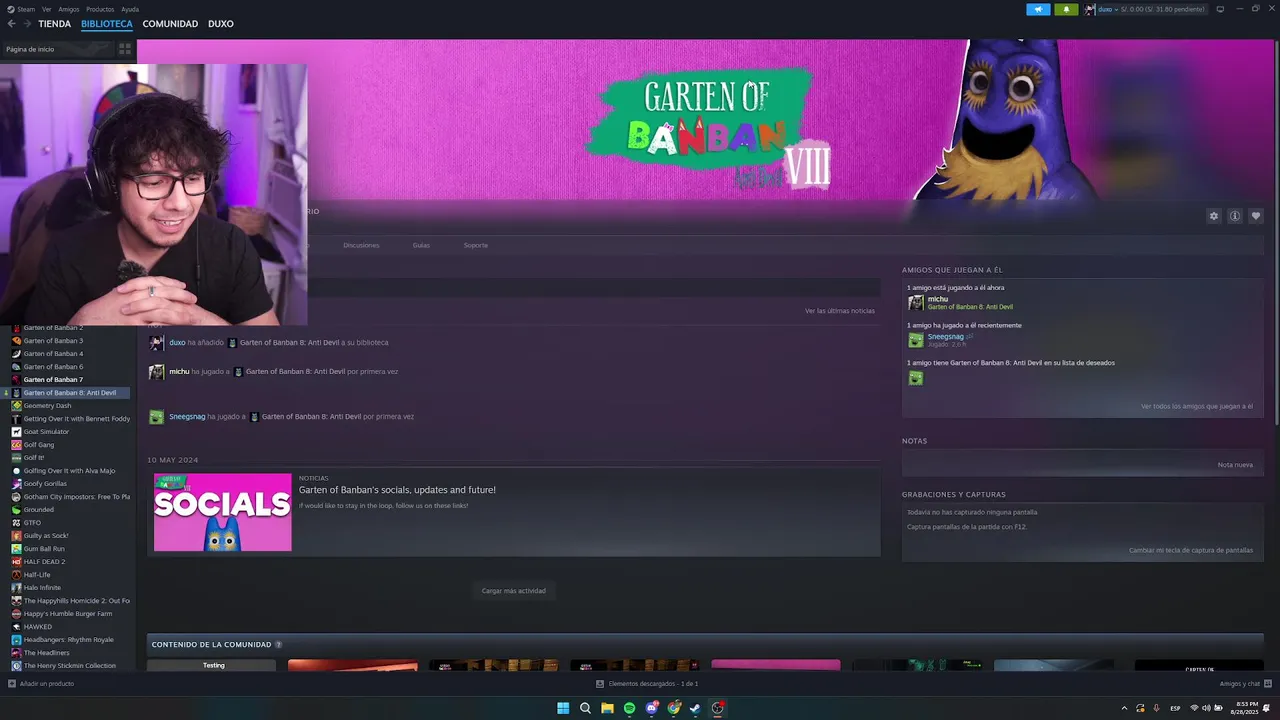Open Windows taskbar search
Image resolution: width=1280 pixels, height=720 pixels.
pos(585,708)
